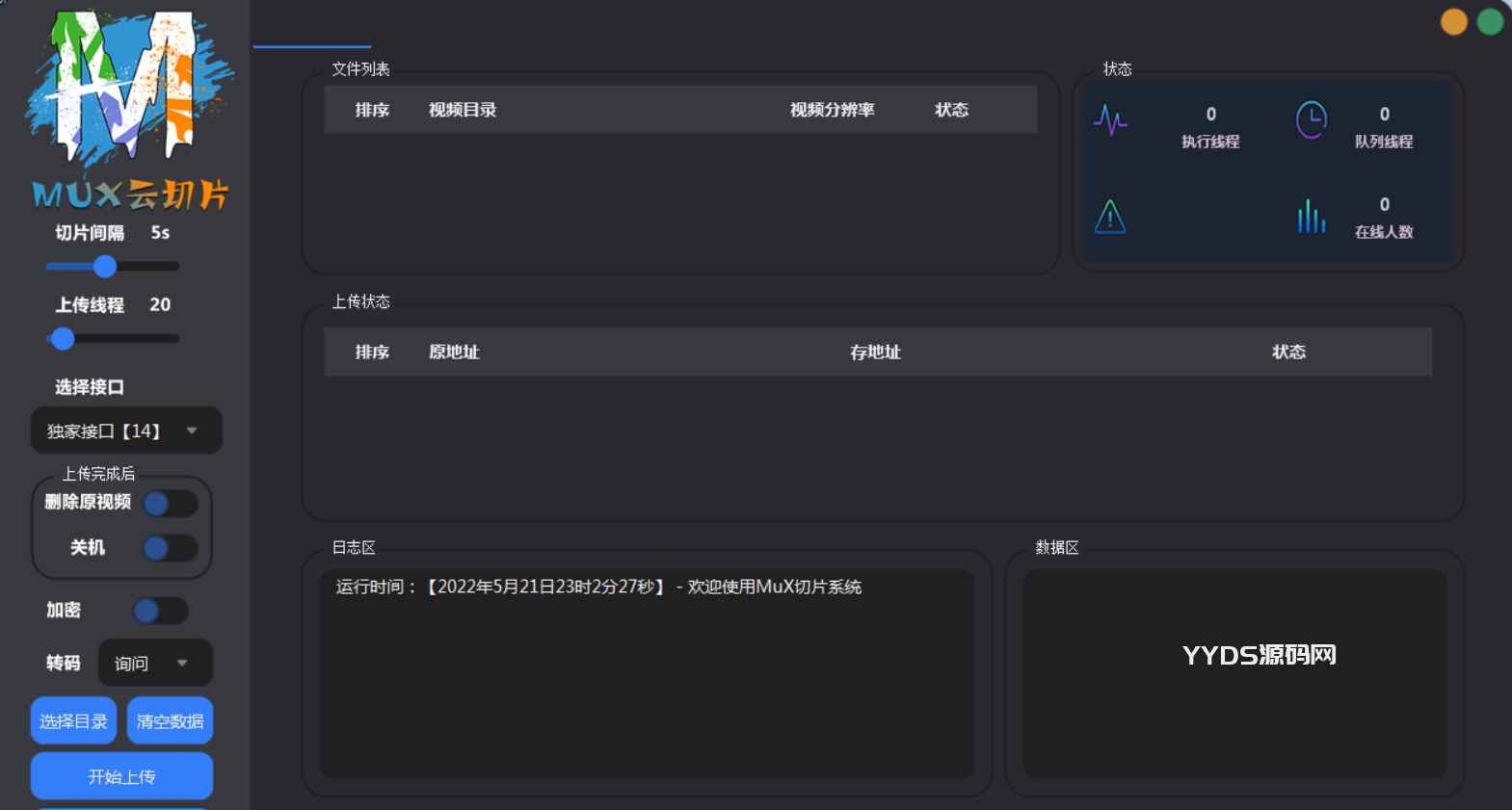Toggle the 加密 encryption switch
The height and width of the screenshot is (810, 1512).
click(160, 611)
